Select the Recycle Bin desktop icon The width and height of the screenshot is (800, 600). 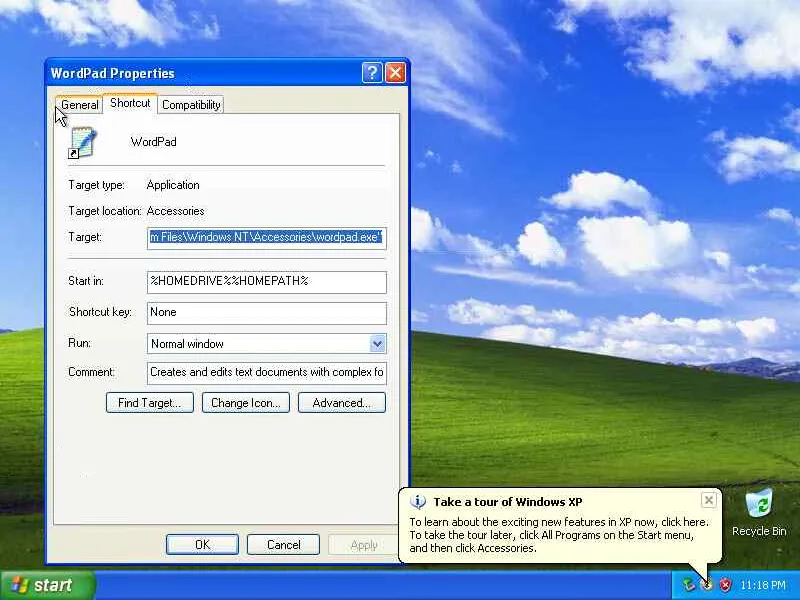point(759,512)
